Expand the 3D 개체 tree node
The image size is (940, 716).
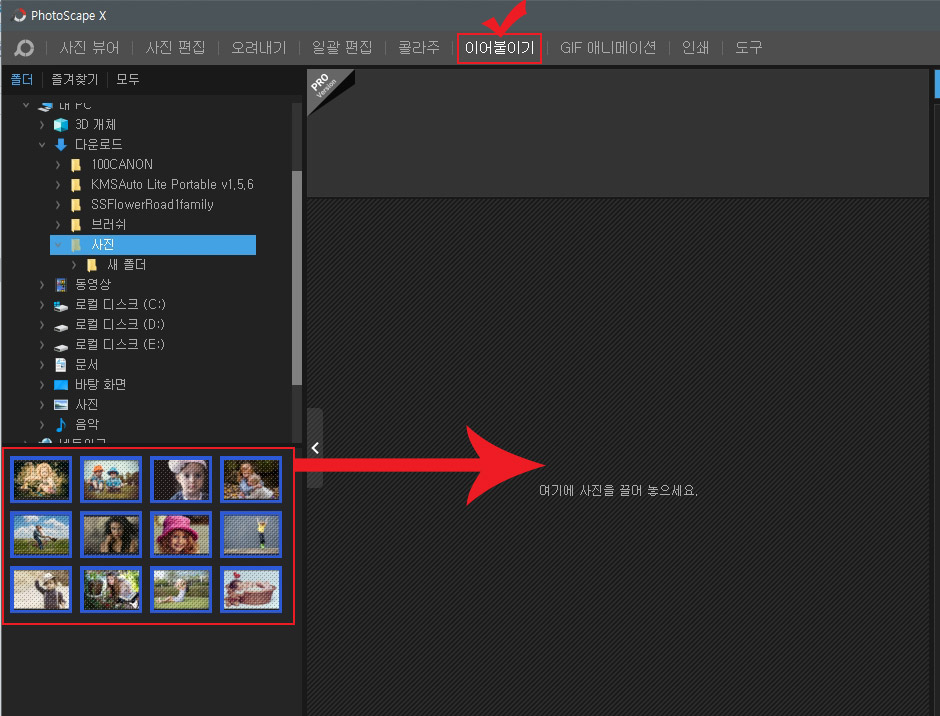coord(41,125)
